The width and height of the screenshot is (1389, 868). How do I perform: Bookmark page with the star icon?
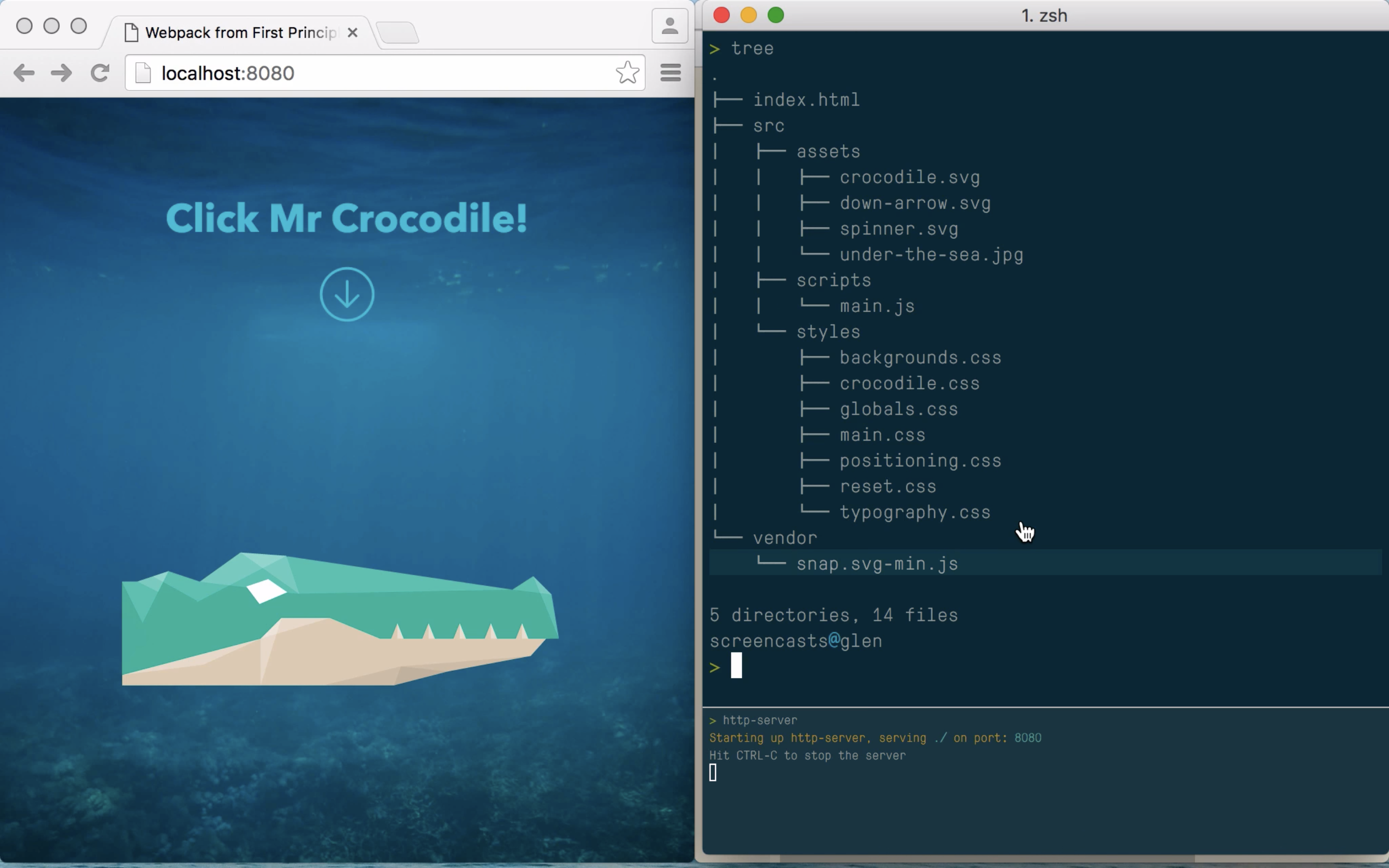click(627, 73)
